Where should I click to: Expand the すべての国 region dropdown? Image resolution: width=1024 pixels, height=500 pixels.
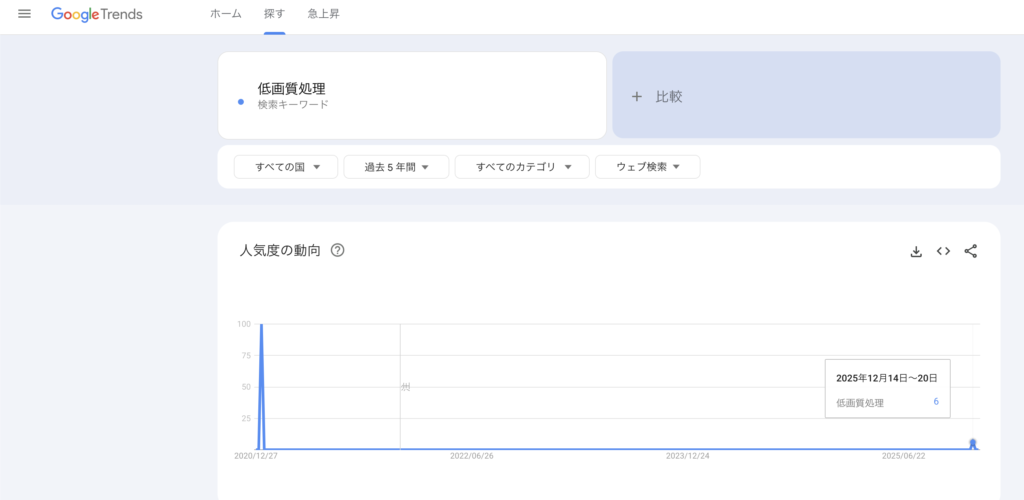(284, 167)
